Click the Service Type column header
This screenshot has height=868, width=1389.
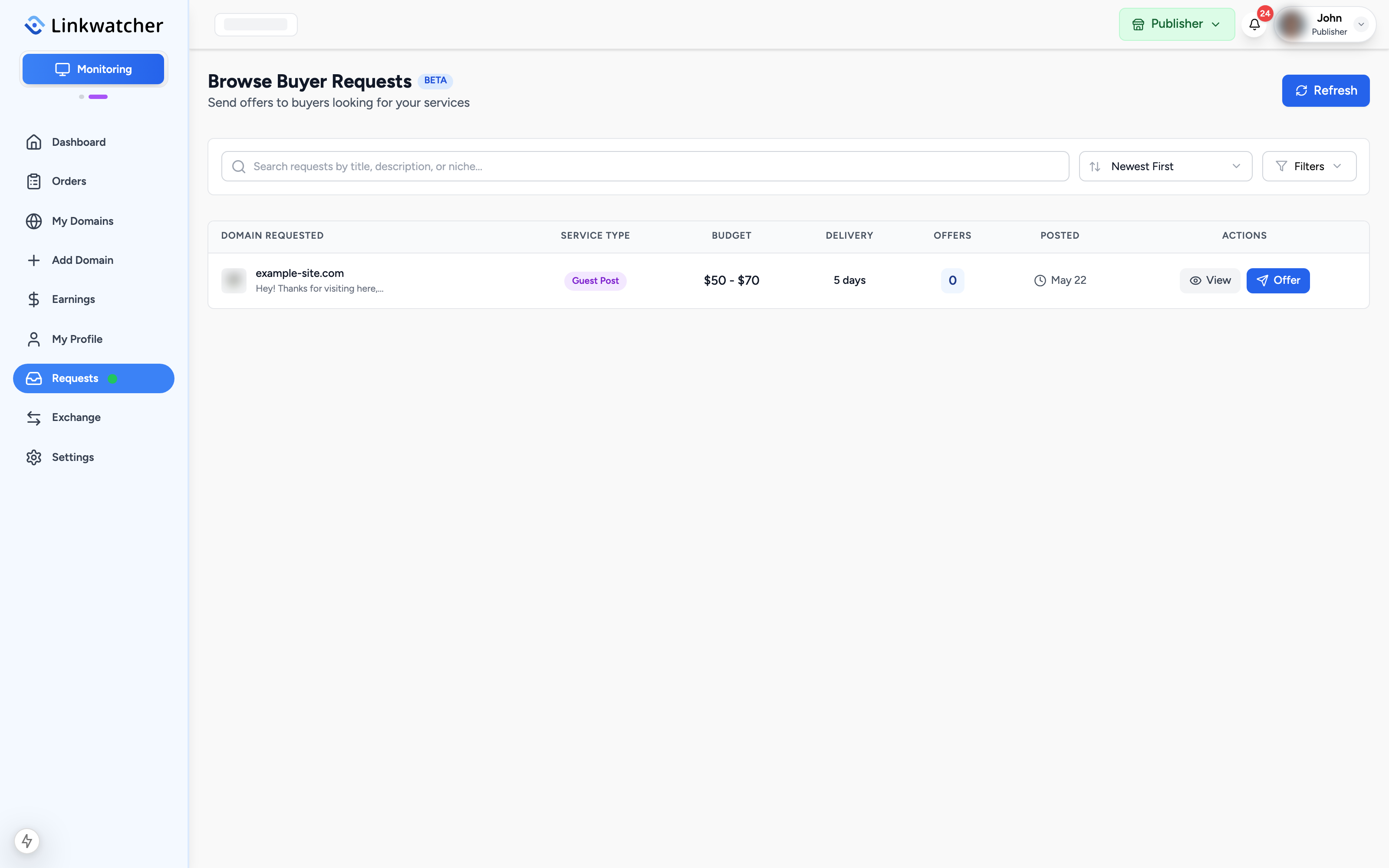pos(595,235)
